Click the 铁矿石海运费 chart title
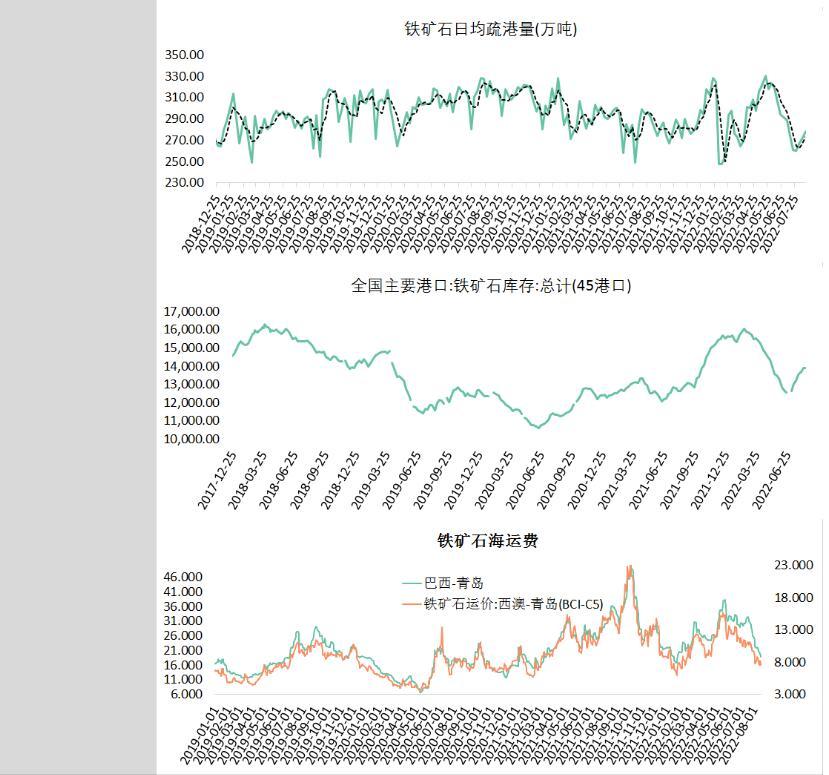829x775 pixels. click(x=488, y=541)
